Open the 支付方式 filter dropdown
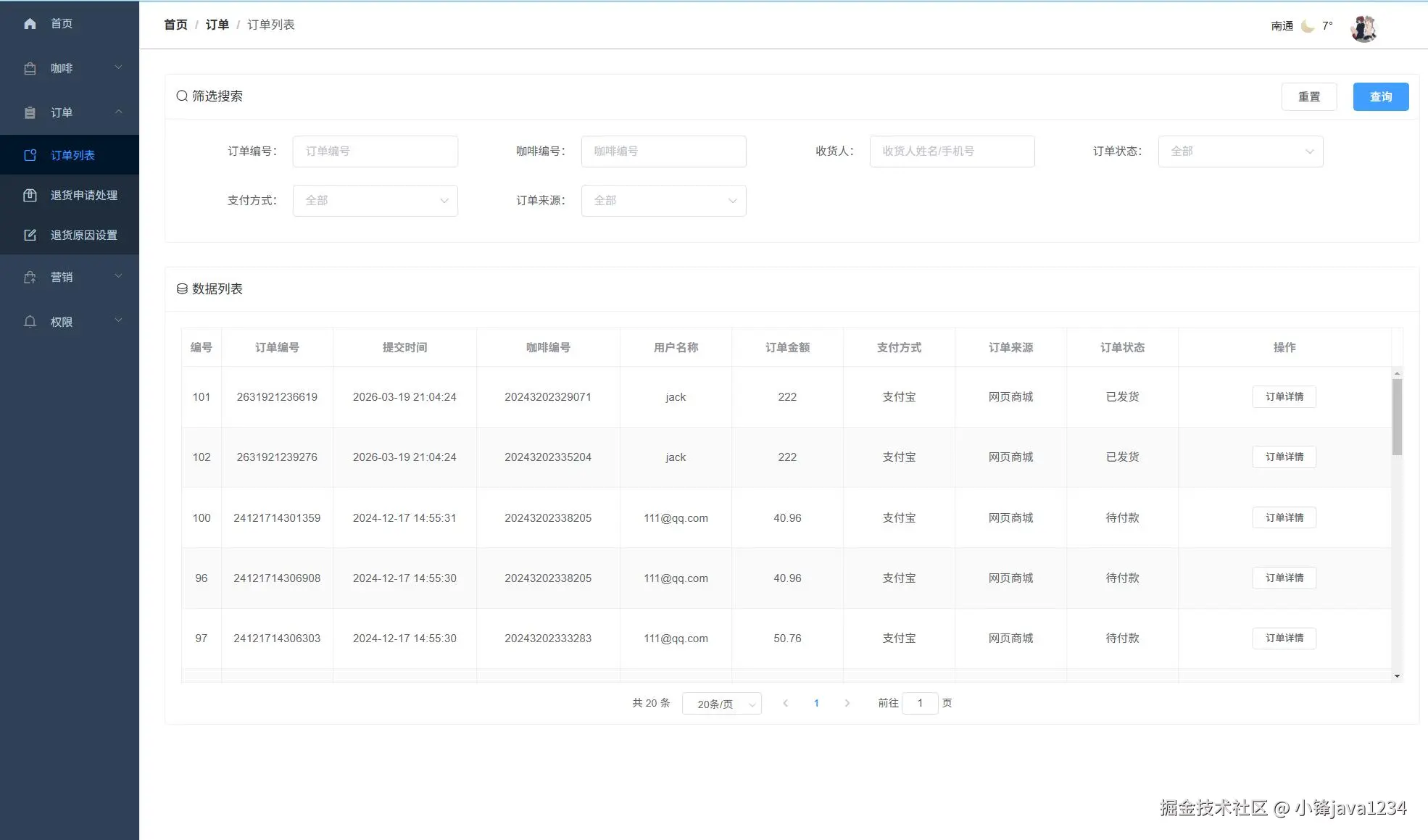This screenshot has height=840, width=1428. click(375, 201)
